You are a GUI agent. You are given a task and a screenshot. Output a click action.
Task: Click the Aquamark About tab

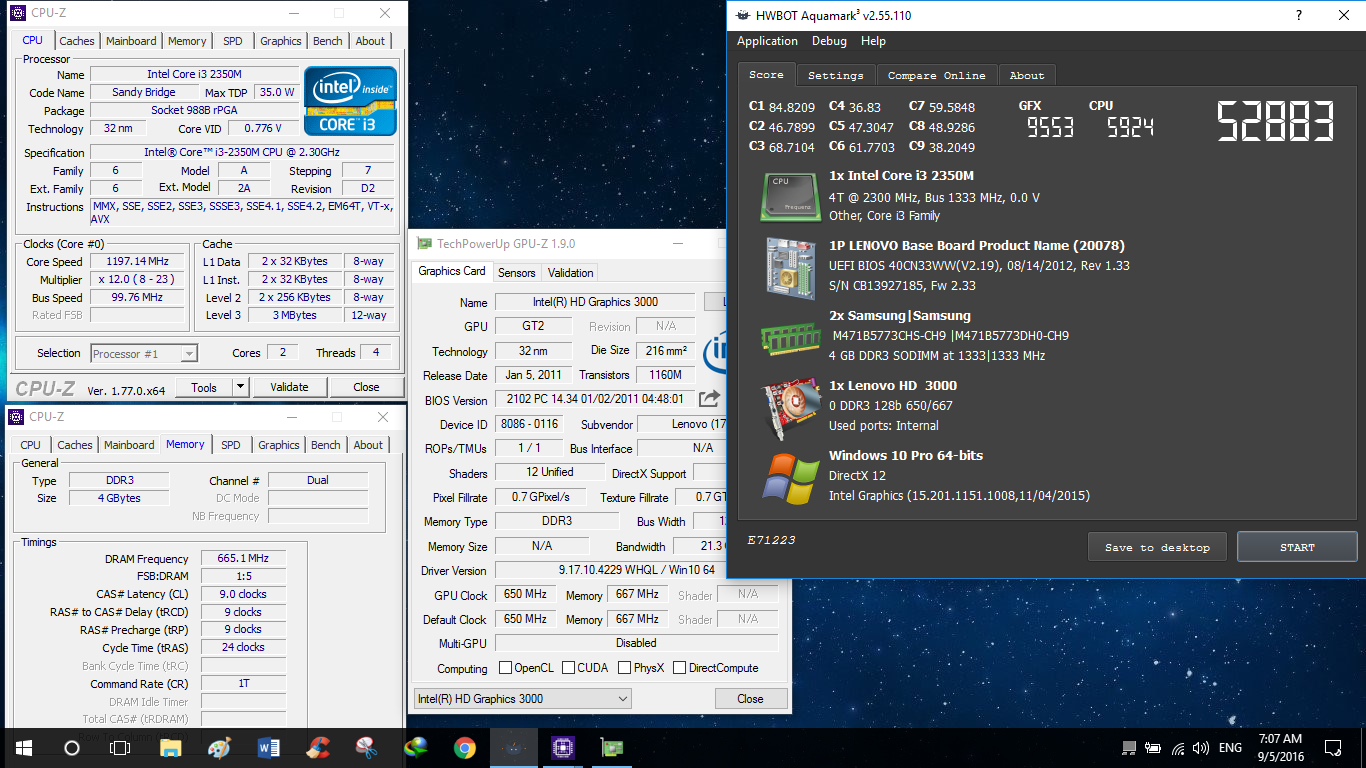click(1027, 75)
